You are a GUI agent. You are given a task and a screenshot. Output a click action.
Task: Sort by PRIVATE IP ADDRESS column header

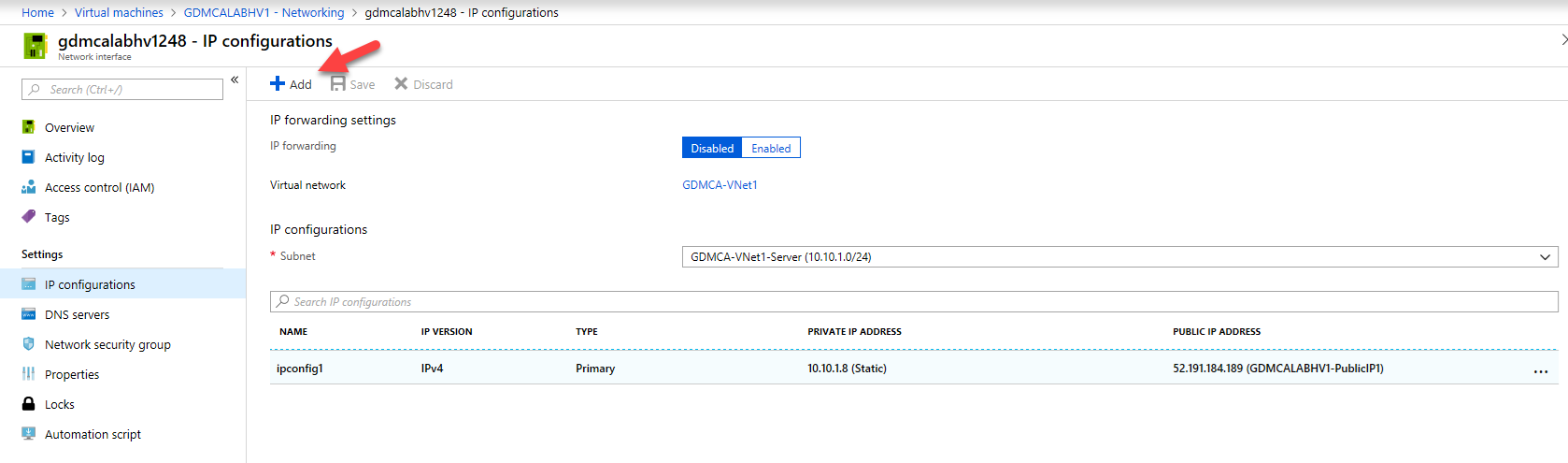pos(854,331)
